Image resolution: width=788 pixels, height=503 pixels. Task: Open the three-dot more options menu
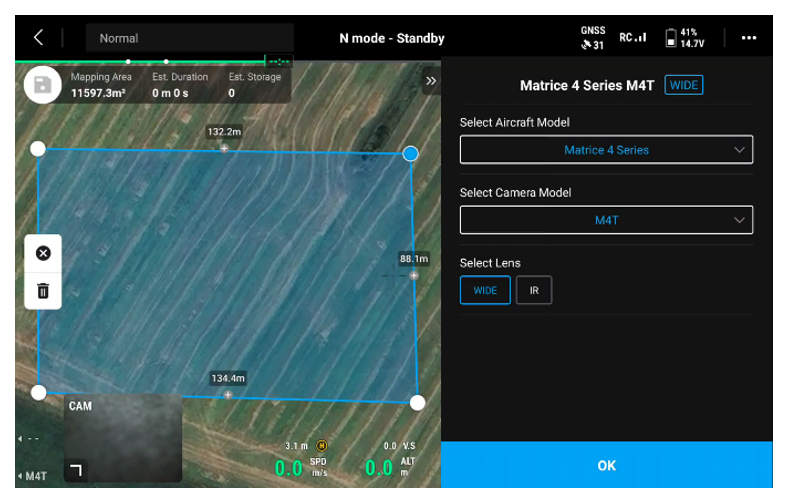point(748,38)
